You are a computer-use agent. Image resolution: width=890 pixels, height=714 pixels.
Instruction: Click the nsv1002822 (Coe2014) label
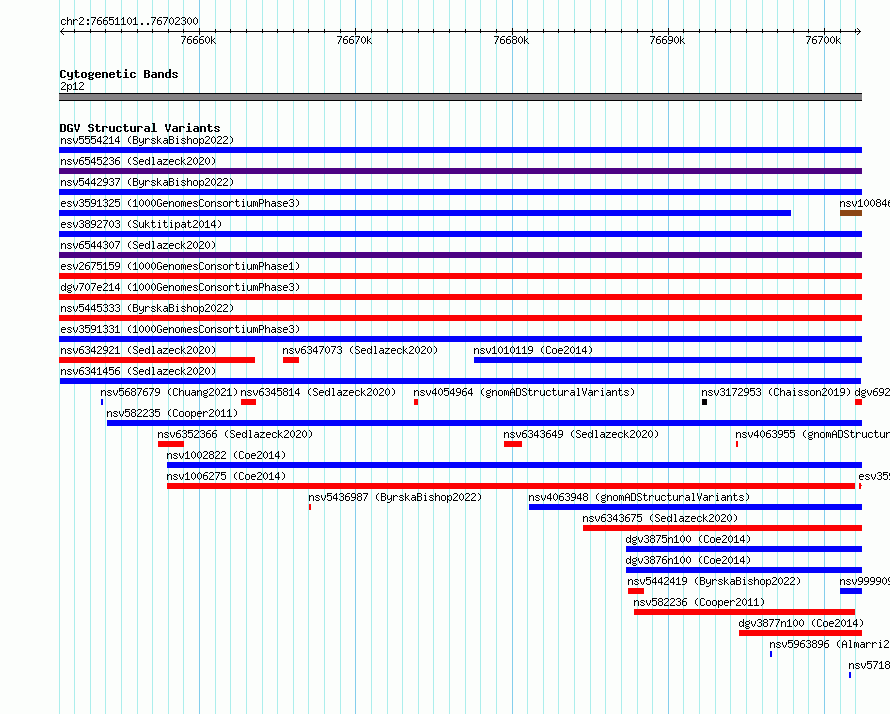click(226, 455)
